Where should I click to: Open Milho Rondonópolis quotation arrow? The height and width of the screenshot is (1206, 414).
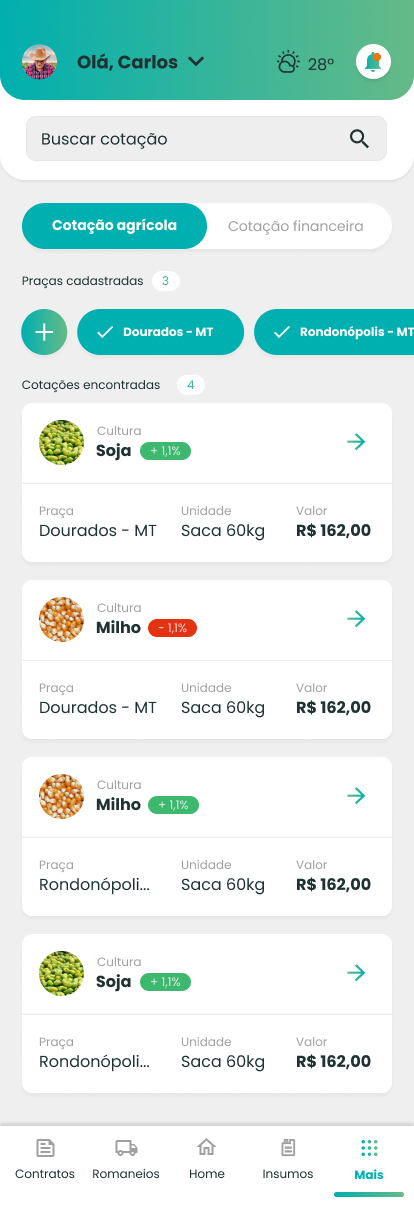click(x=356, y=796)
